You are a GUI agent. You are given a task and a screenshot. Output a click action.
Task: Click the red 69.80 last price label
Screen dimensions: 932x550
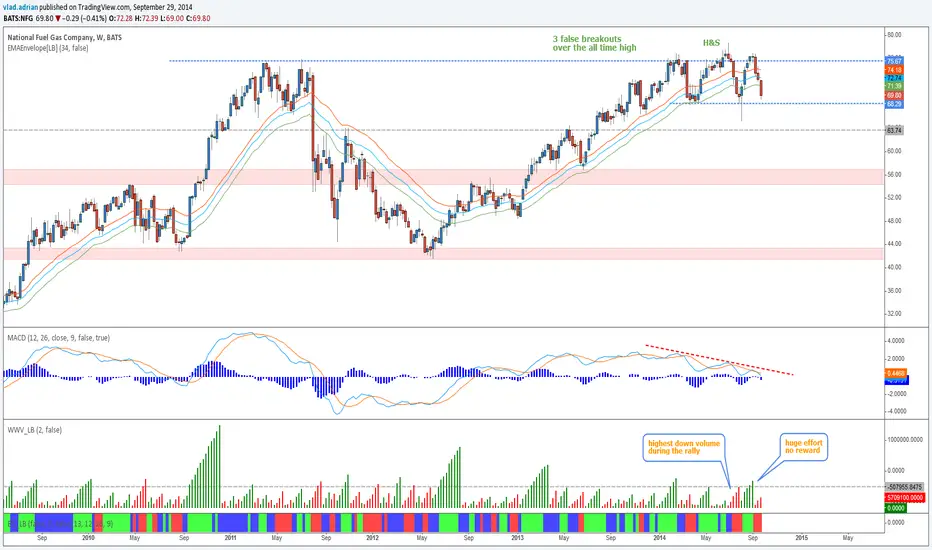pos(894,95)
